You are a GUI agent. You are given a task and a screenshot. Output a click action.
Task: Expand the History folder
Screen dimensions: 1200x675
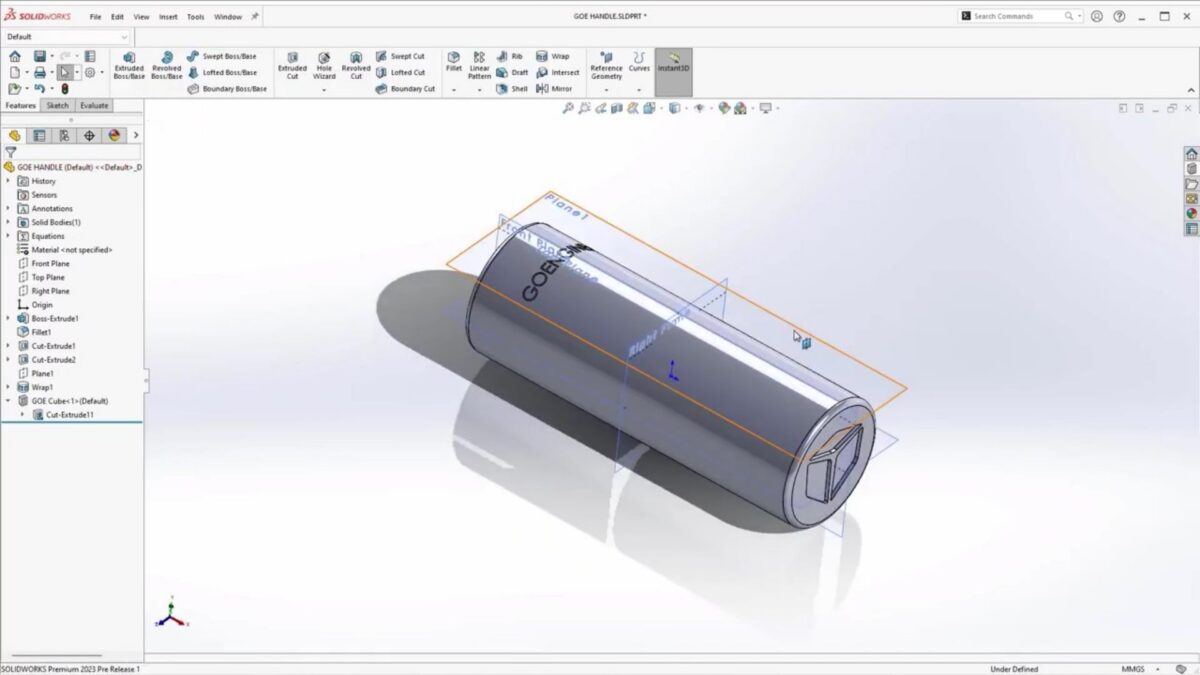pos(8,181)
